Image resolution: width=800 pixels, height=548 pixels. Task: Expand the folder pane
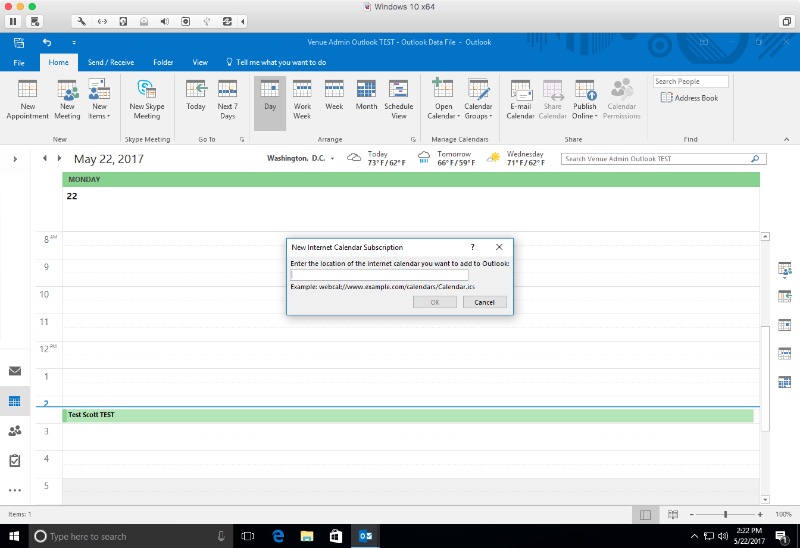click(15, 159)
